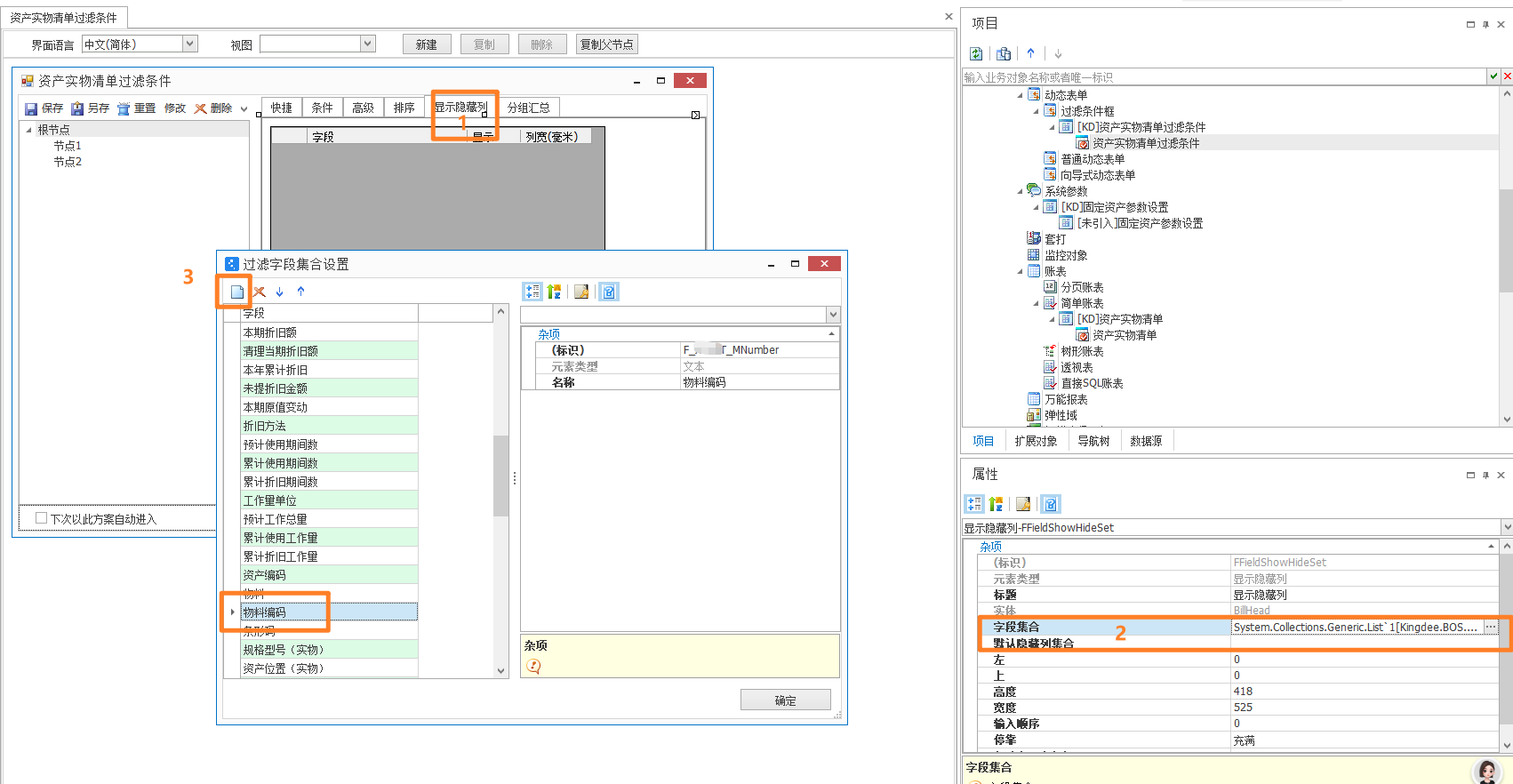Click 高度 property value 418
The height and width of the screenshot is (784, 1513).
[x=1365, y=692]
